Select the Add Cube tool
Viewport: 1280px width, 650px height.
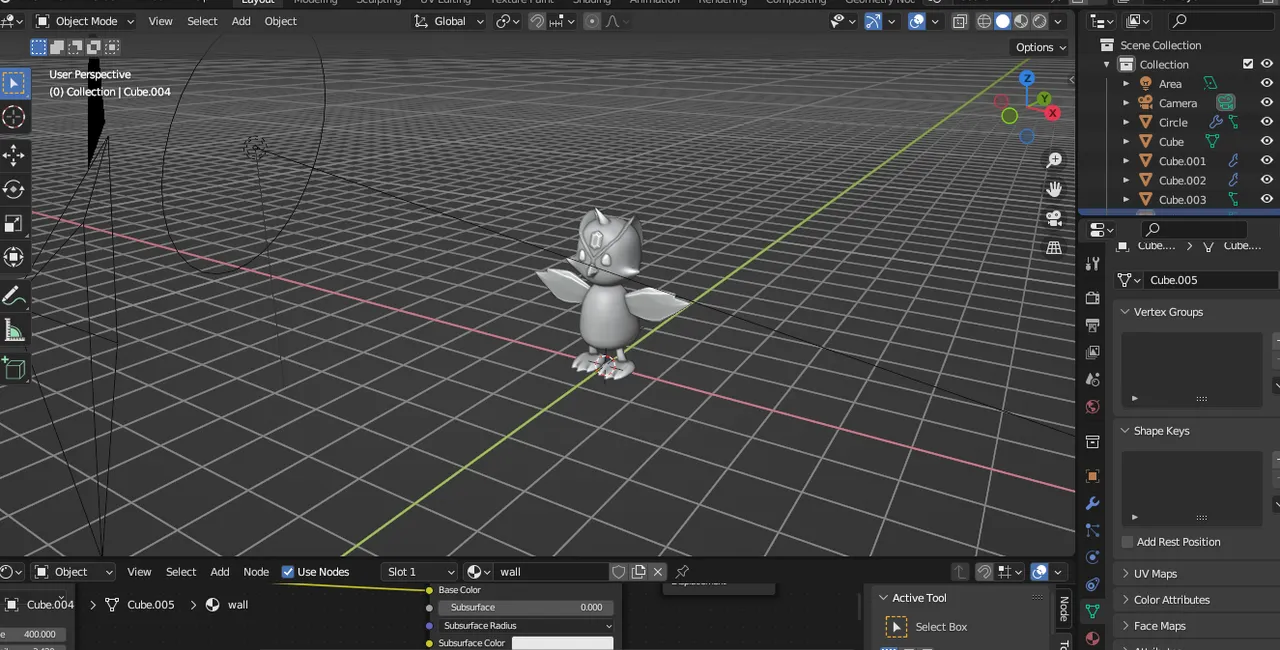pos(14,369)
